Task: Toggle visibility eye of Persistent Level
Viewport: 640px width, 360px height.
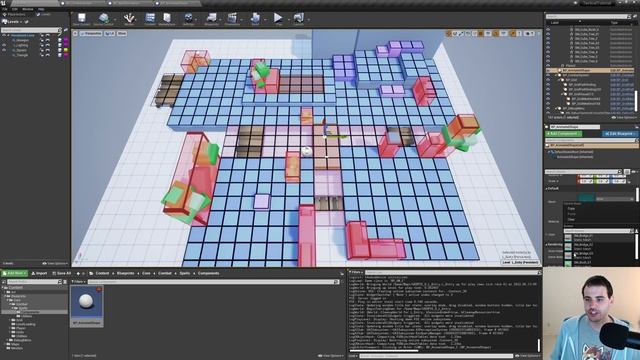Action: (x=4, y=36)
